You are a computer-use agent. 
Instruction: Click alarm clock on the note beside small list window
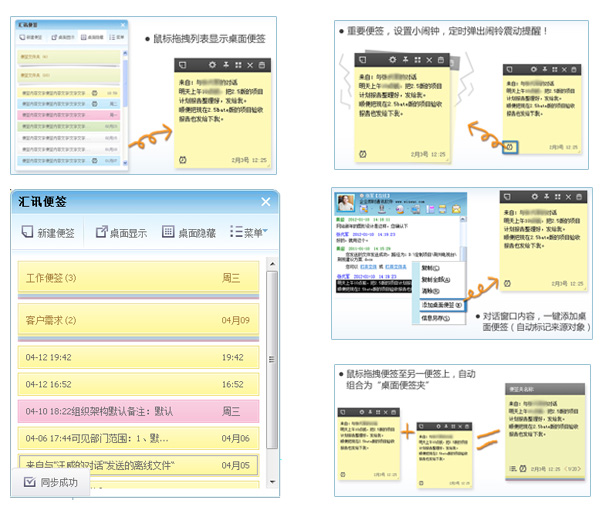pyautogui.click(x=183, y=160)
